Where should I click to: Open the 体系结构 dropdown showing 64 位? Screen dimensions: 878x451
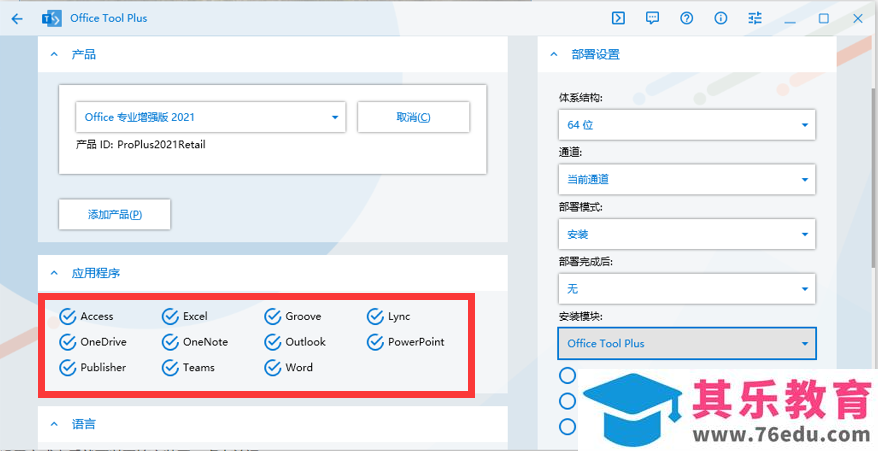pos(687,124)
